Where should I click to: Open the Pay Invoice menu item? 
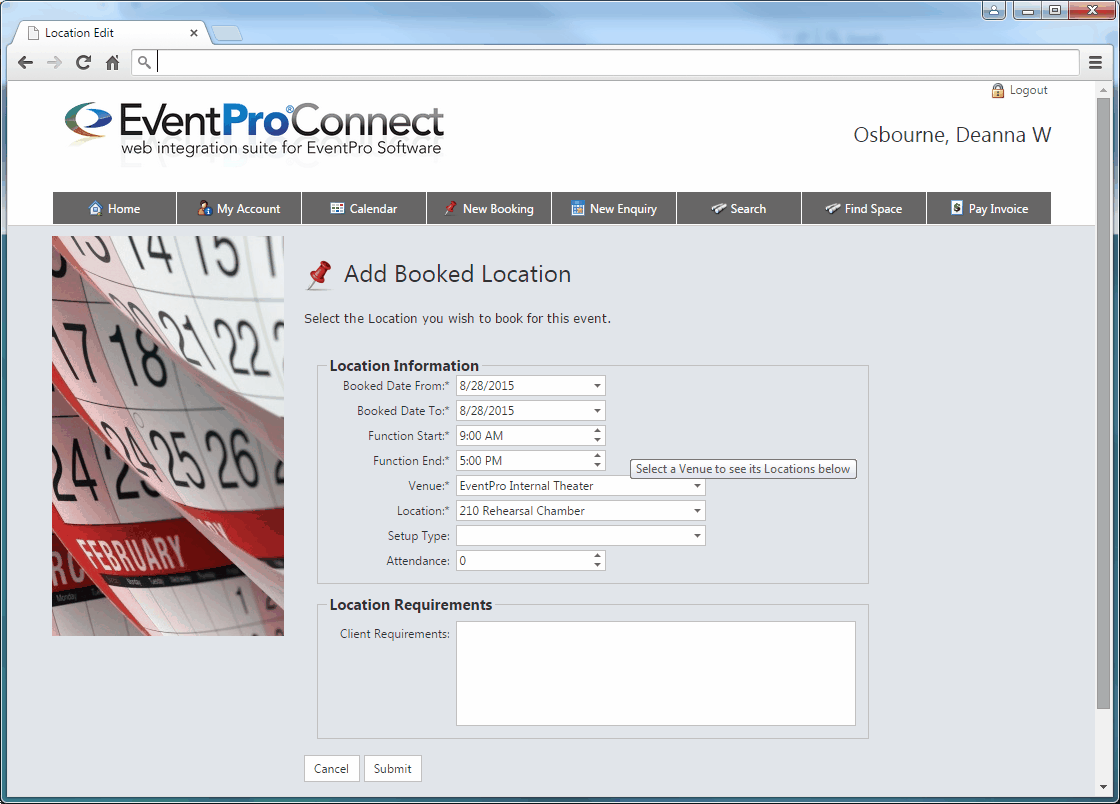coord(989,208)
